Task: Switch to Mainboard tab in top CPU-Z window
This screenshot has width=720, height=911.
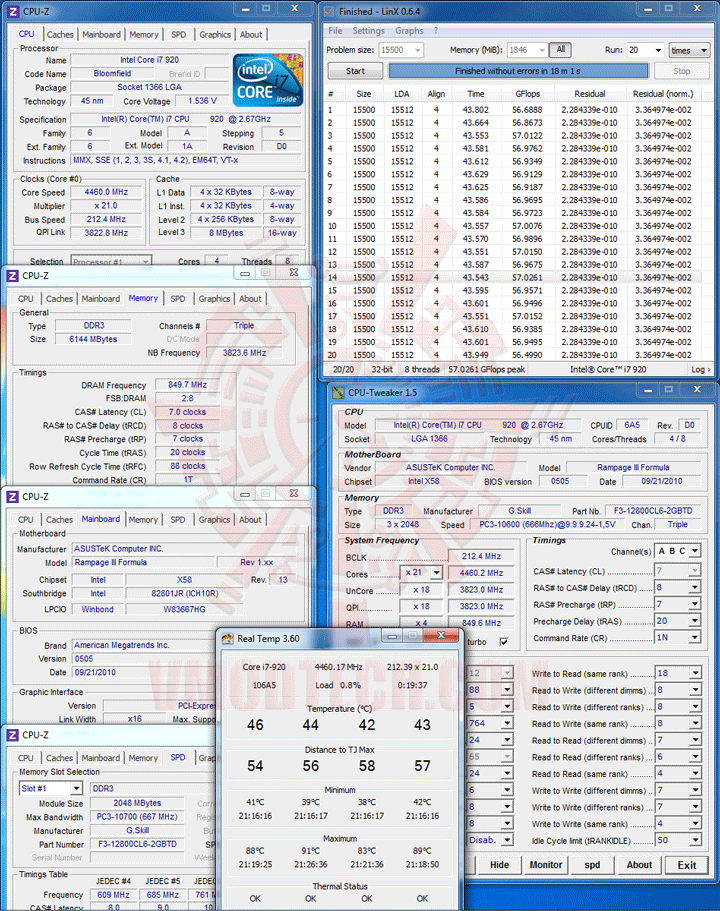Action: (x=101, y=35)
